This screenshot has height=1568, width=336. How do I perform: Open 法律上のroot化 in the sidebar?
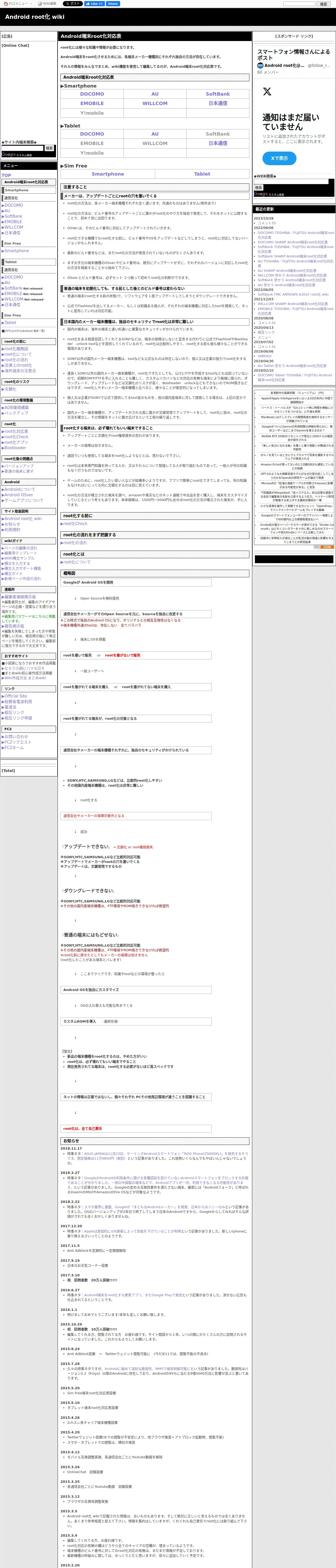tap(16, 365)
